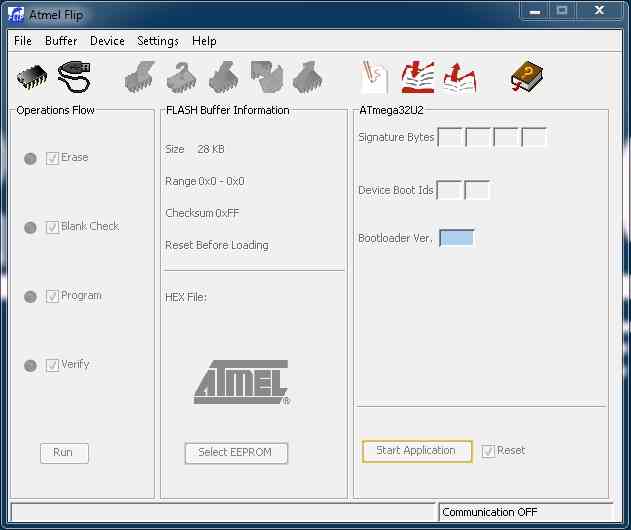This screenshot has height=530, width=631.
Task: Click the Load HEX File book icon
Action: click(x=417, y=76)
